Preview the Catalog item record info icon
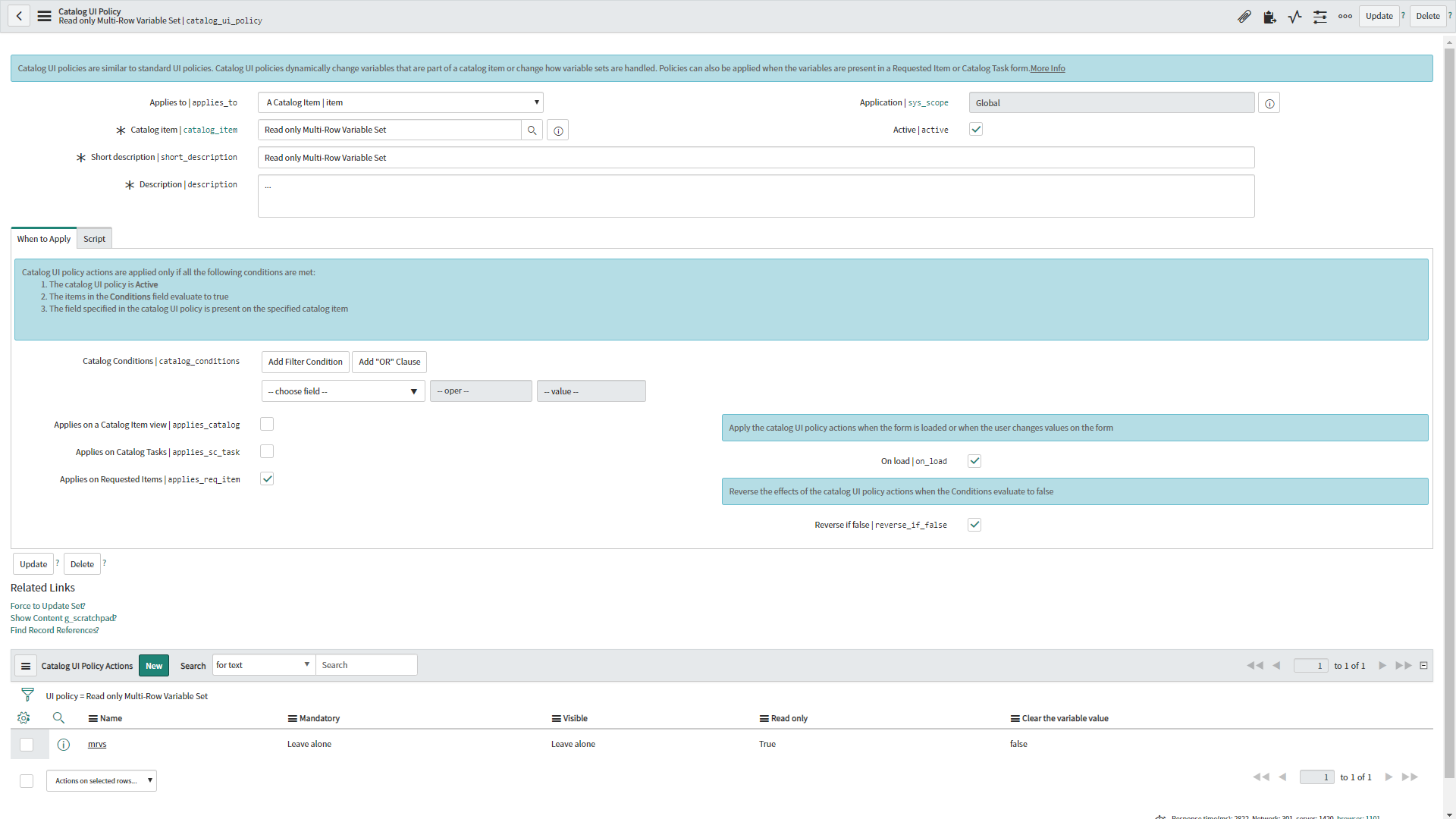The image size is (1456, 819). point(558,130)
